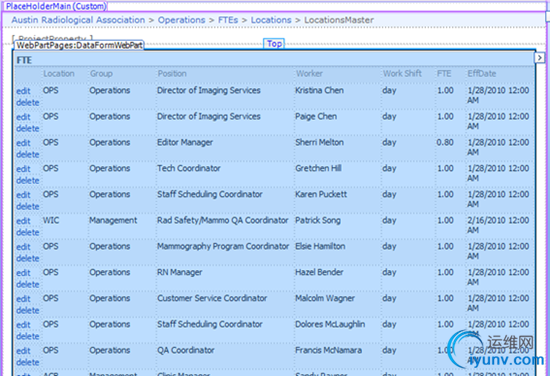Edit Gretchen Hill's row

click(23, 169)
